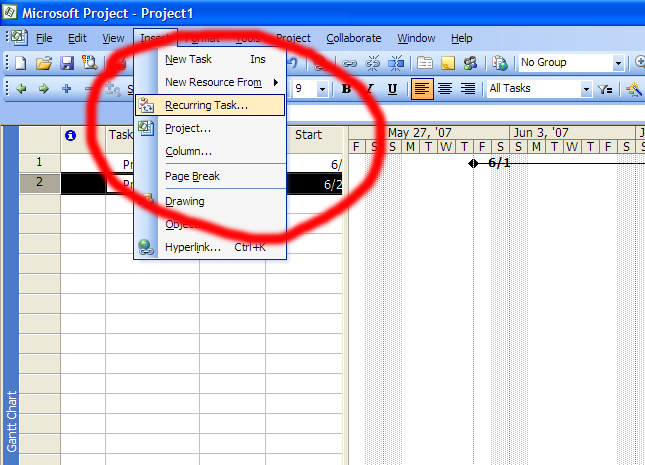
Task: Open the View menu
Action: pyautogui.click(x=113, y=38)
